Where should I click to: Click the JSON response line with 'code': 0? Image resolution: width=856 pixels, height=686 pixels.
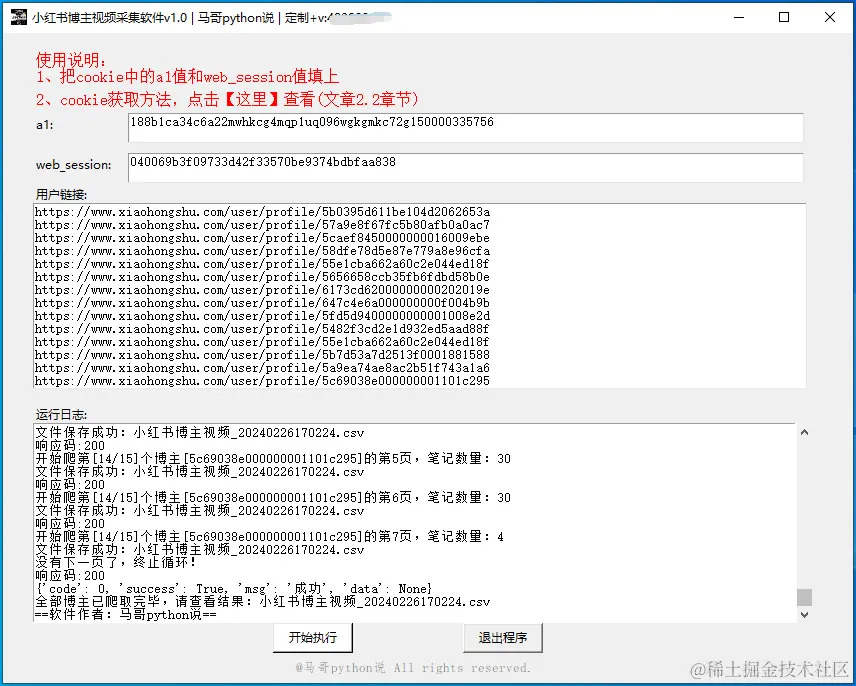(x=234, y=589)
